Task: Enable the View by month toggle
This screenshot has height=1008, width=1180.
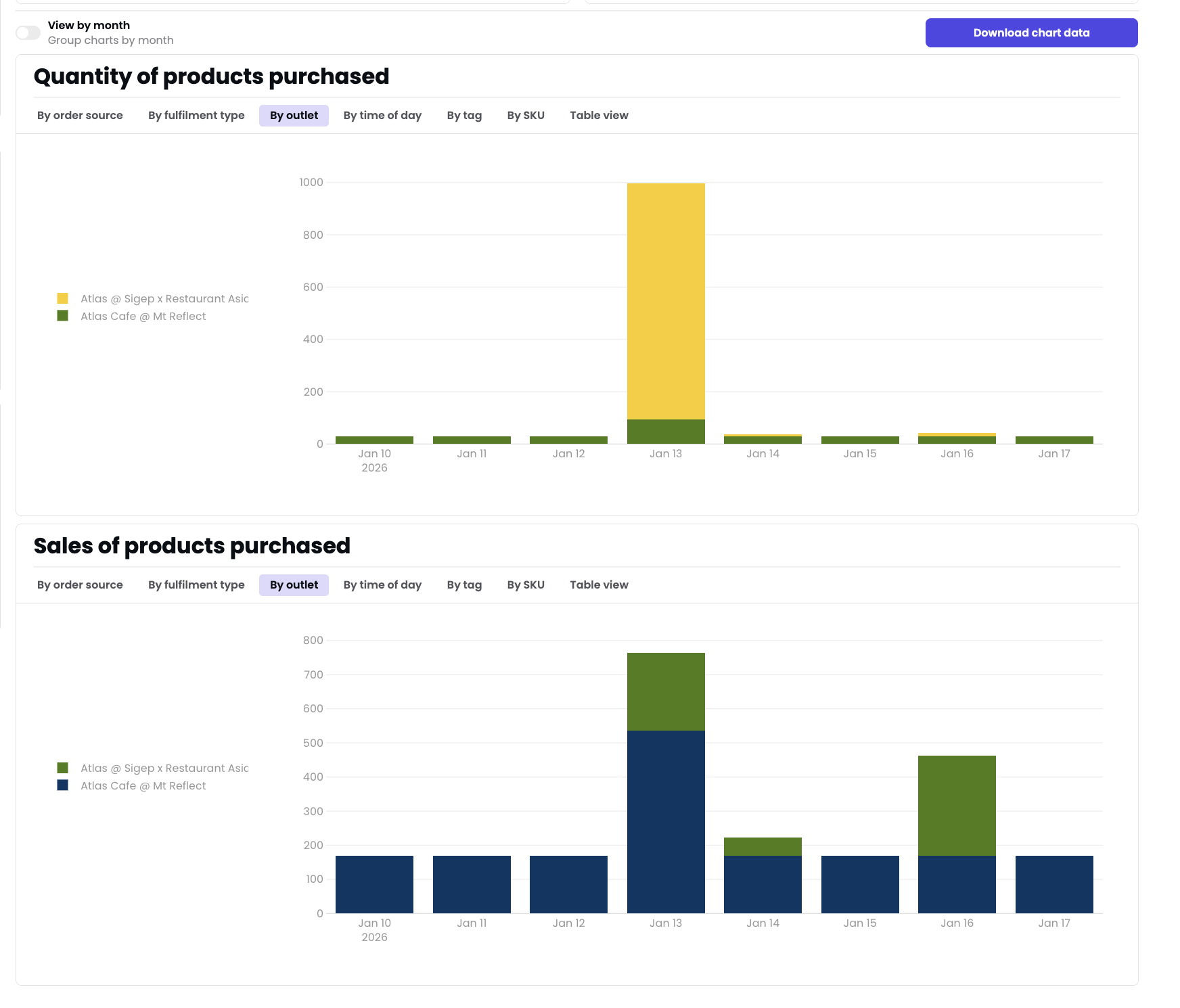Action: coord(28,32)
